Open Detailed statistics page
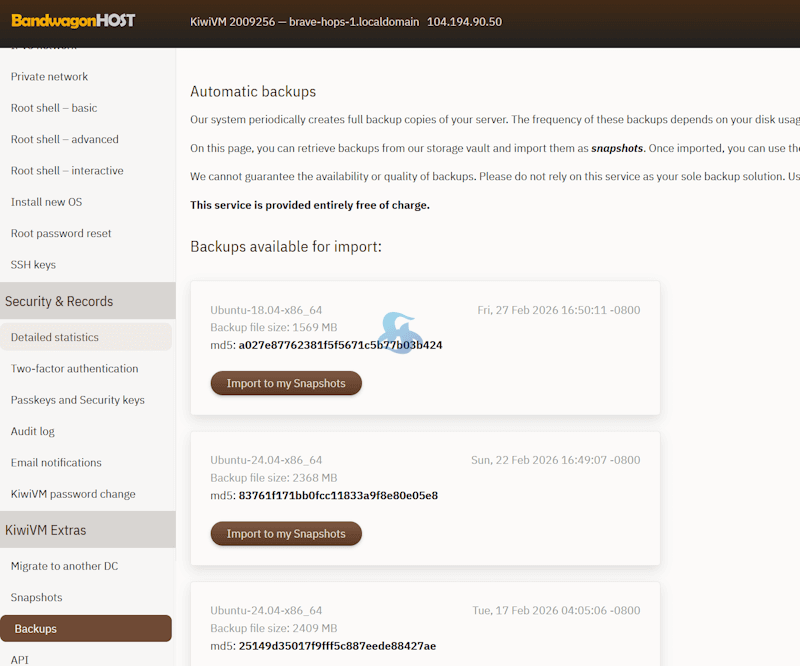 (55, 338)
